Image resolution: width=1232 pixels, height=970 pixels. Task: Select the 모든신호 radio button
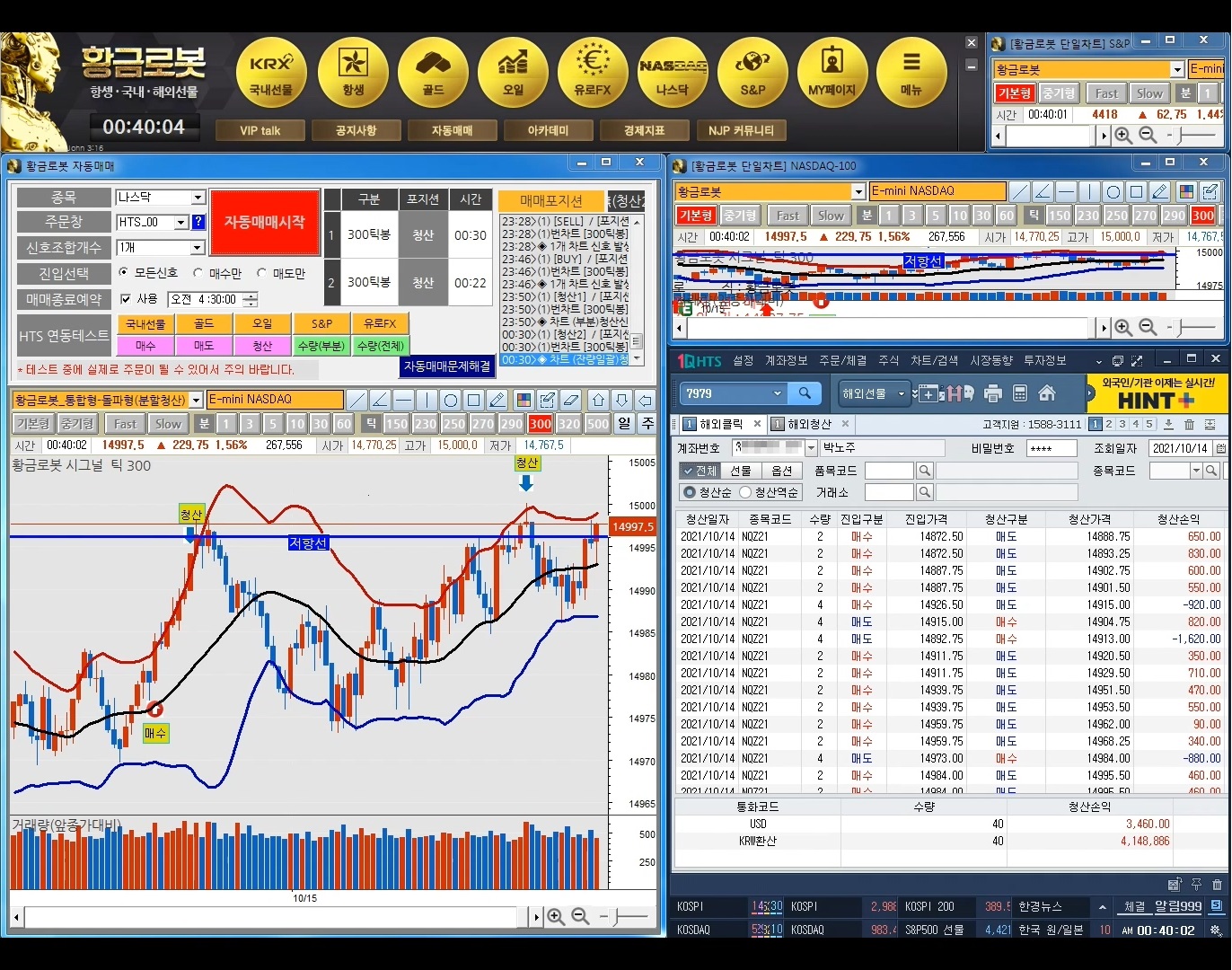(124, 272)
